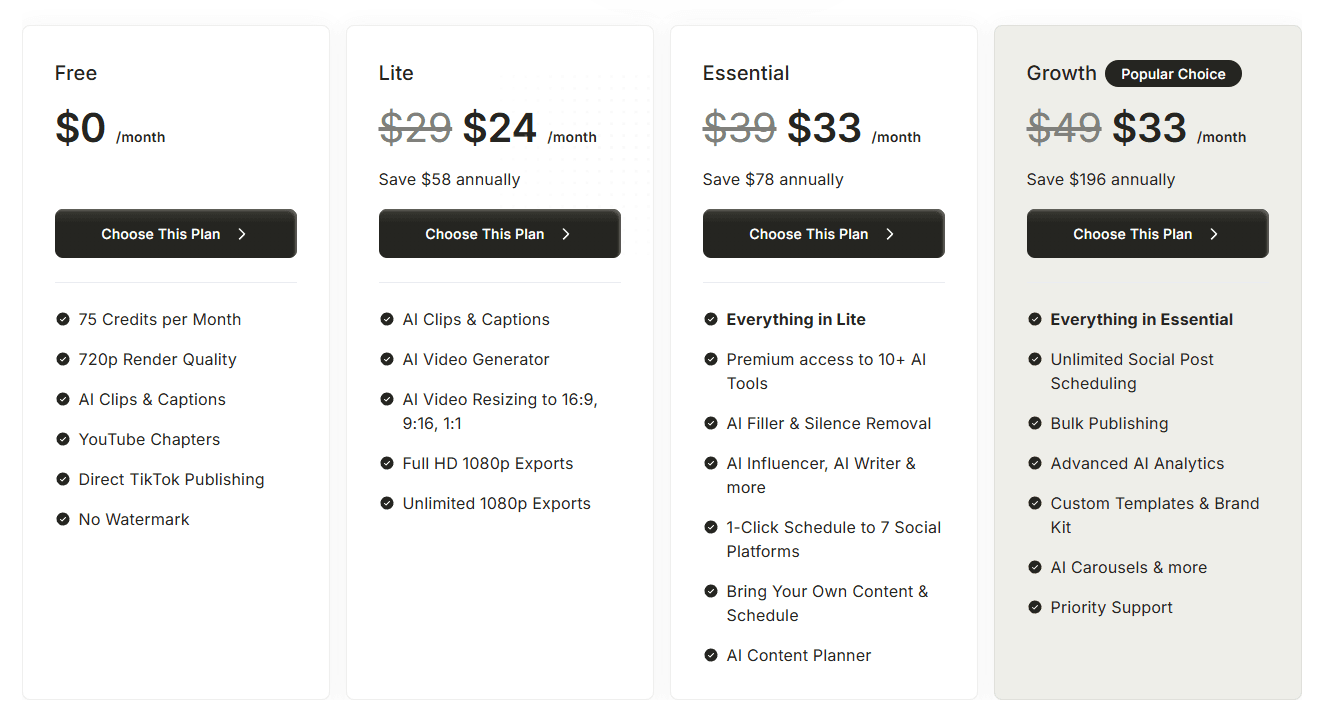This screenshot has height=720, width=1328.
Task: Click the arrow on the Free plan button
Action: 242,234
